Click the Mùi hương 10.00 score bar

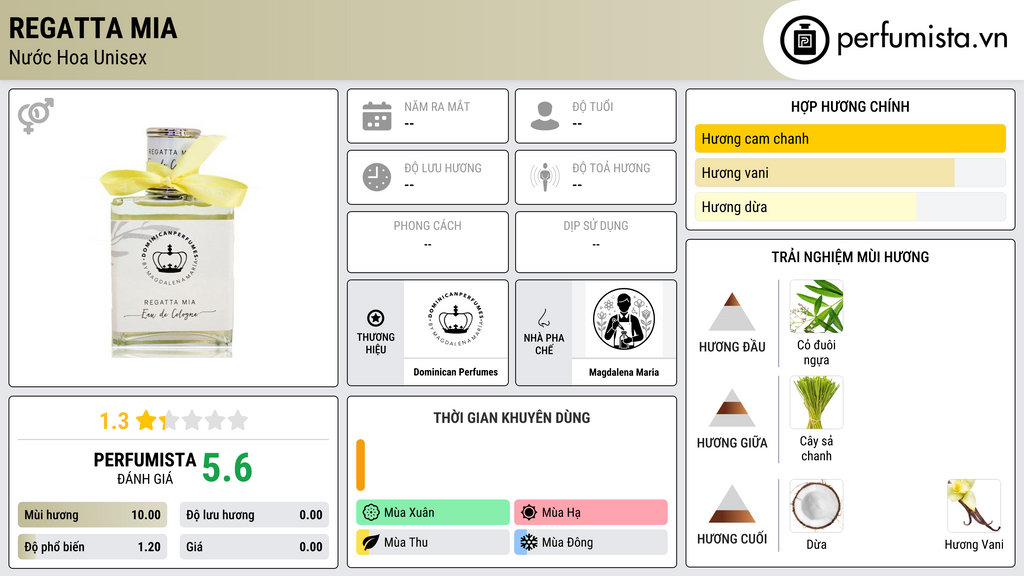[92, 515]
